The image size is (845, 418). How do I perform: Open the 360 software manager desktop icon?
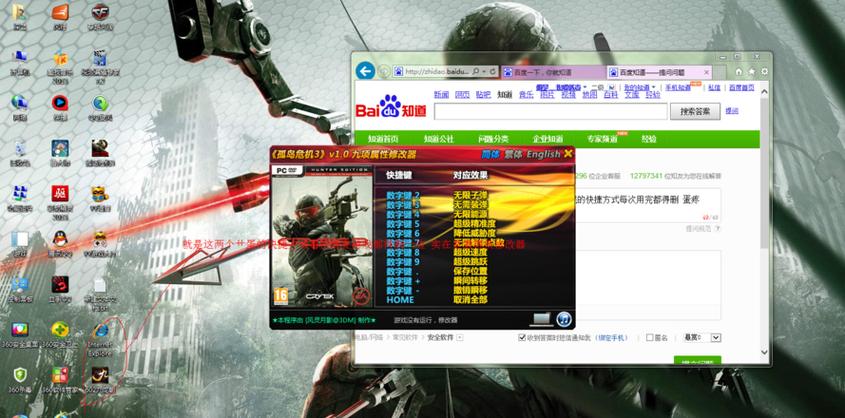60,374
